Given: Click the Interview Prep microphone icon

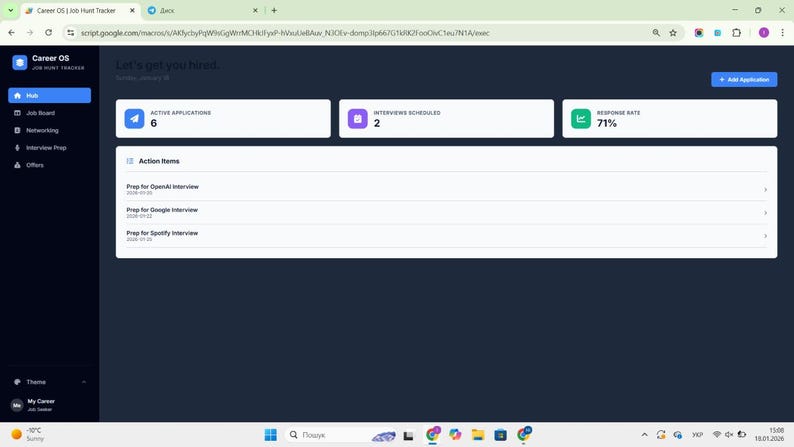Looking at the screenshot, I should [17, 148].
